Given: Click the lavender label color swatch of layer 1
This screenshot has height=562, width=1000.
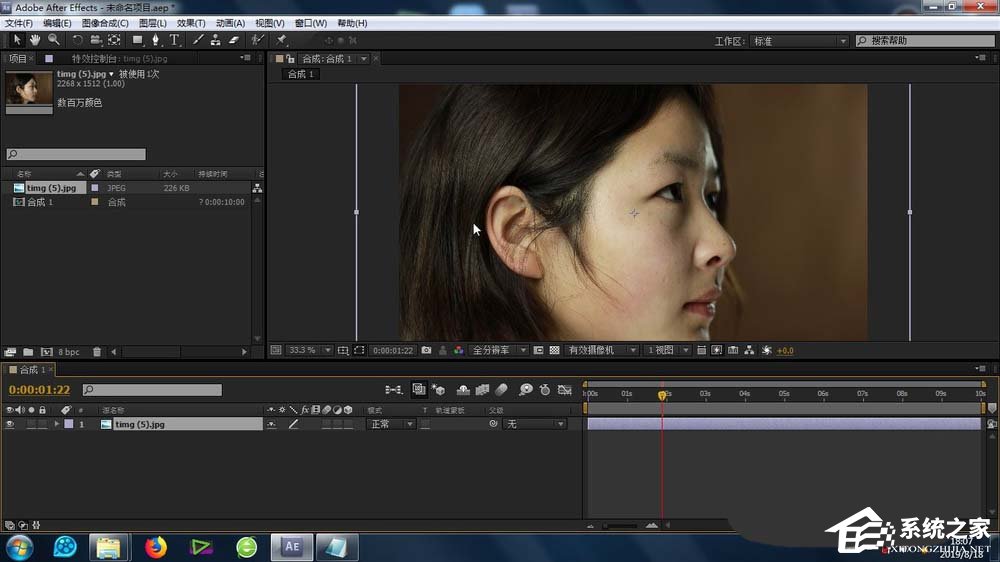Looking at the screenshot, I should [x=68, y=424].
